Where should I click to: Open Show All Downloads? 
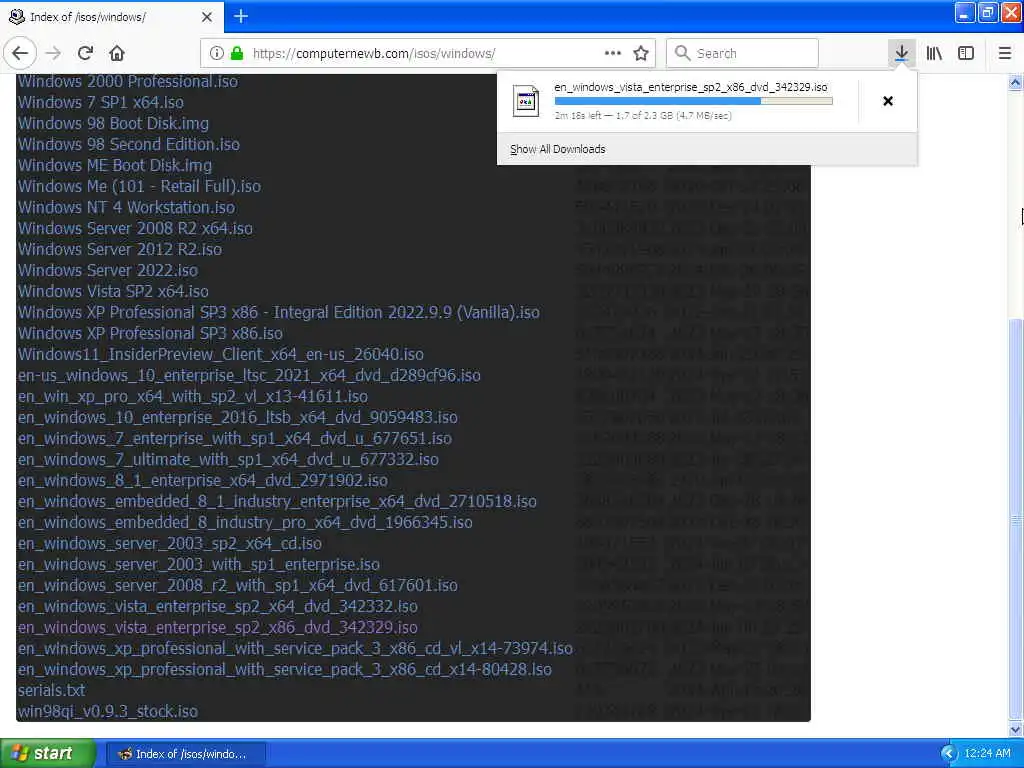[558, 150]
